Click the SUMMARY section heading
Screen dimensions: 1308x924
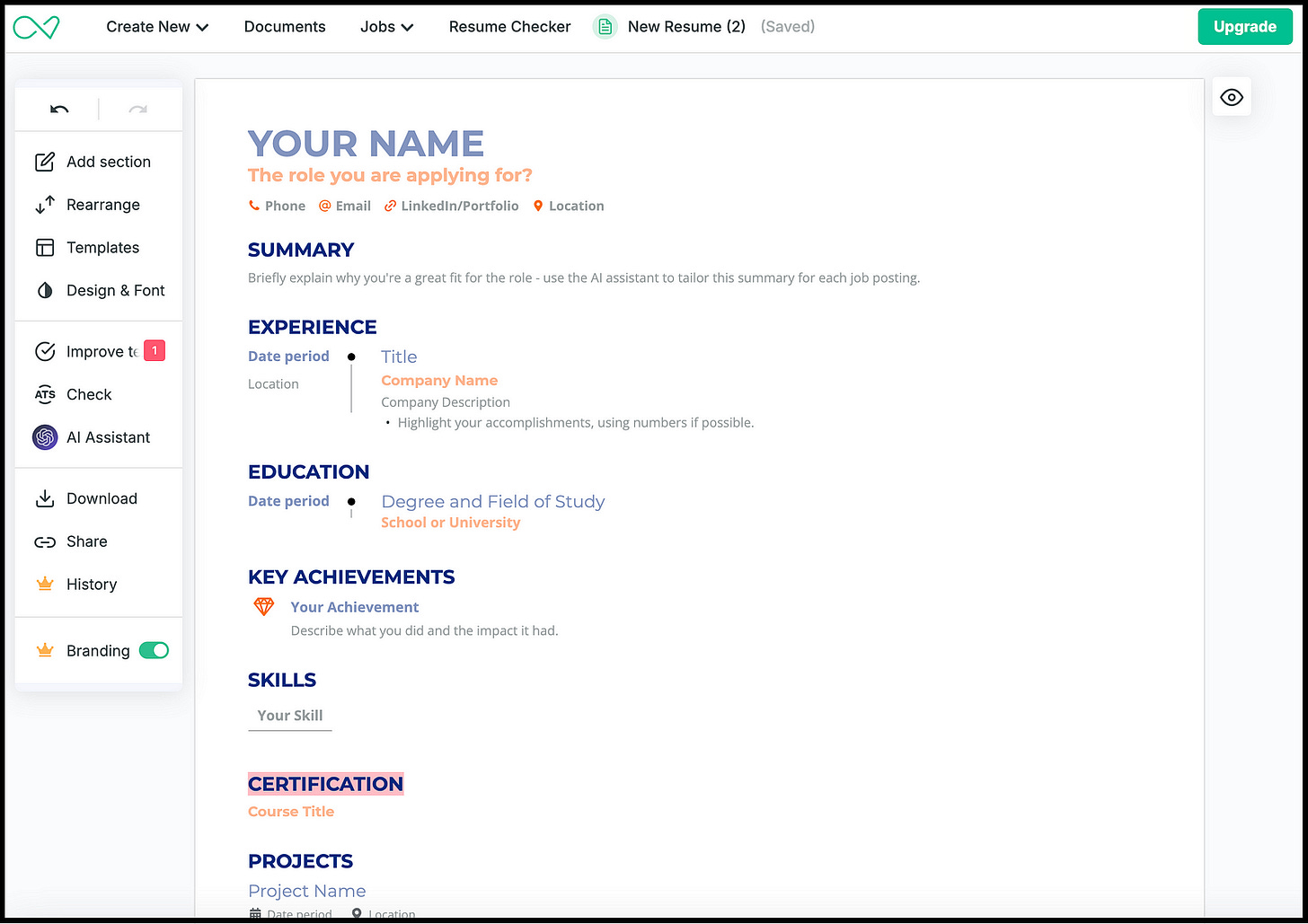tap(301, 250)
